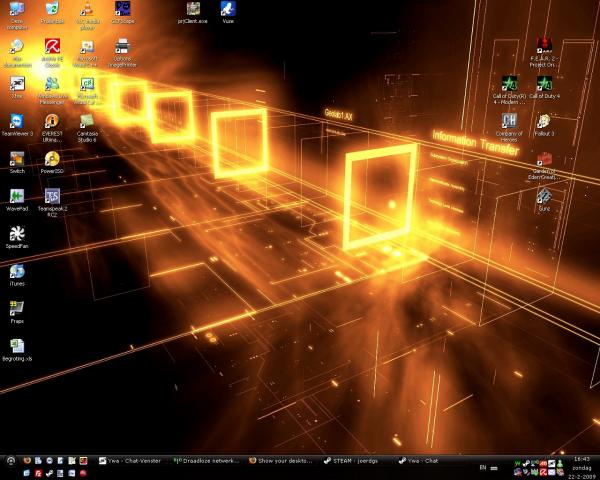Click the Start button on the taskbar

tap(10, 461)
